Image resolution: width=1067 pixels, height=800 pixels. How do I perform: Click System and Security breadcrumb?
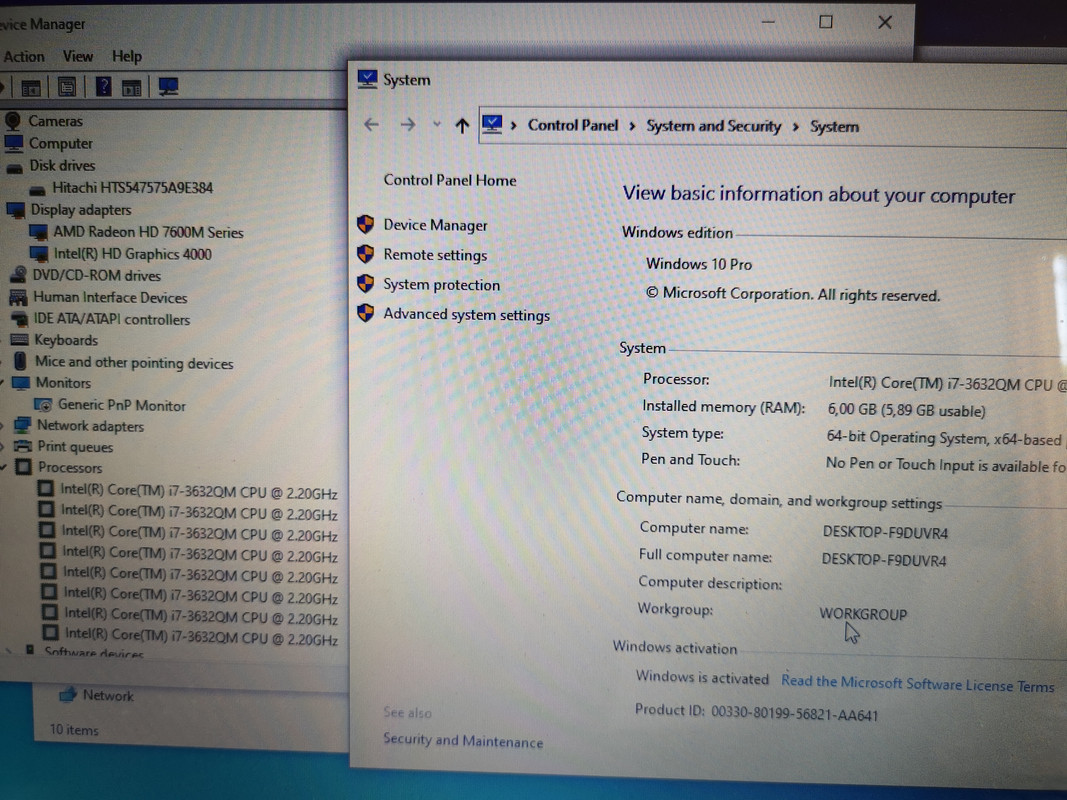tap(714, 126)
